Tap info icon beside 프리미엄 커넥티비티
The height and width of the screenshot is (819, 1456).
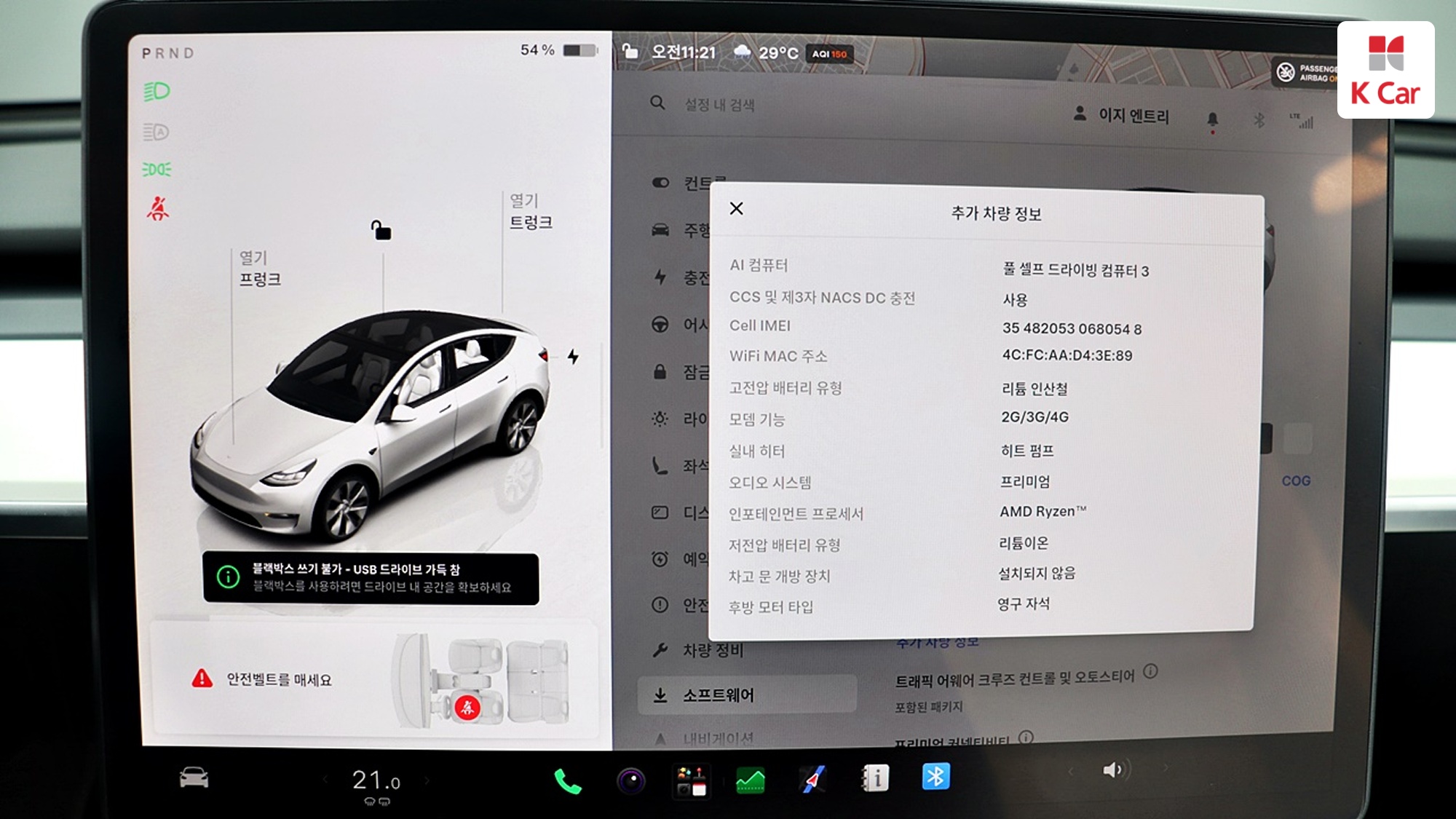coord(1026,737)
